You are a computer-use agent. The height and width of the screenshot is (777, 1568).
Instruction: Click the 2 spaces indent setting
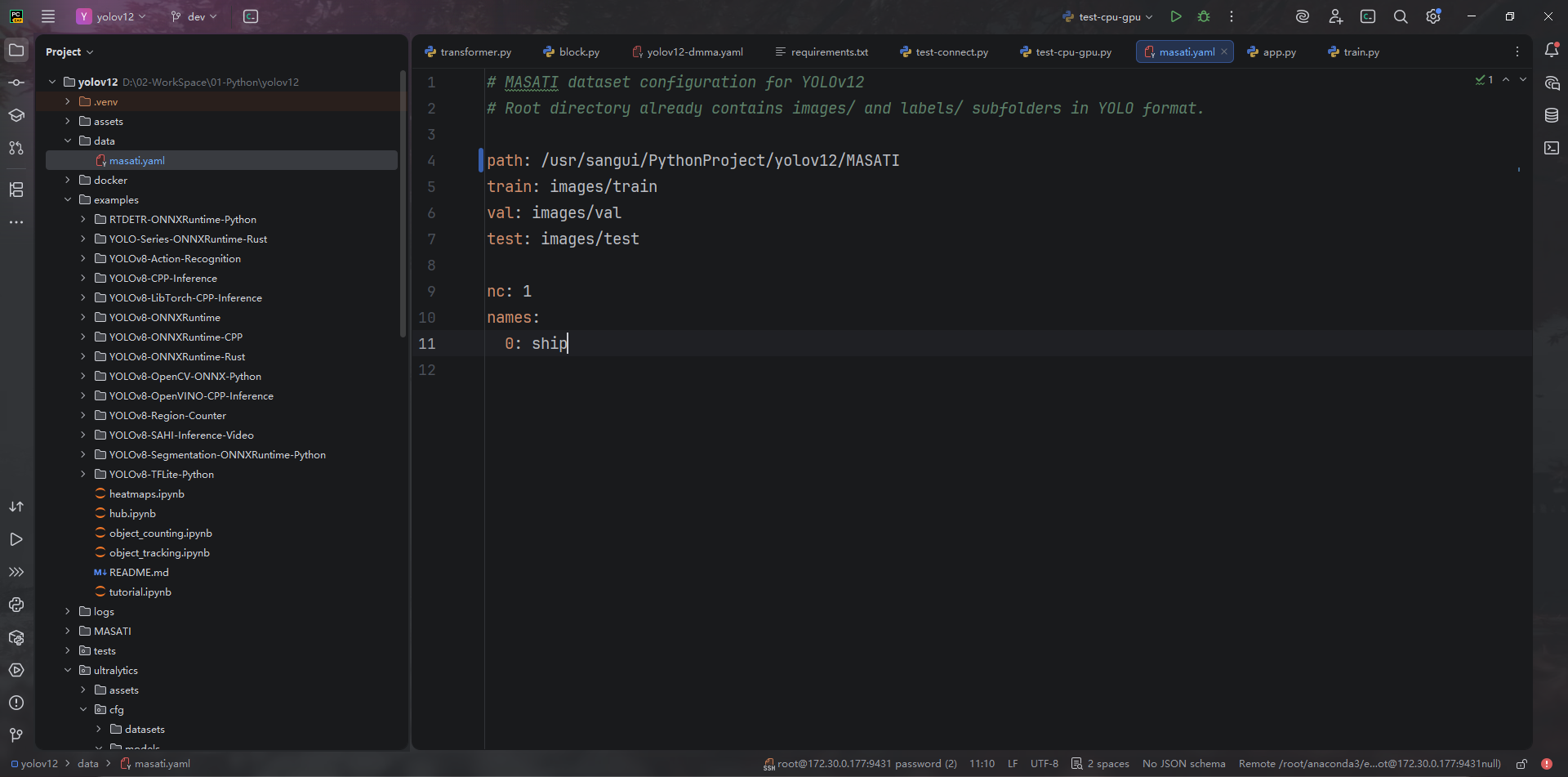tap(1100, 764)
